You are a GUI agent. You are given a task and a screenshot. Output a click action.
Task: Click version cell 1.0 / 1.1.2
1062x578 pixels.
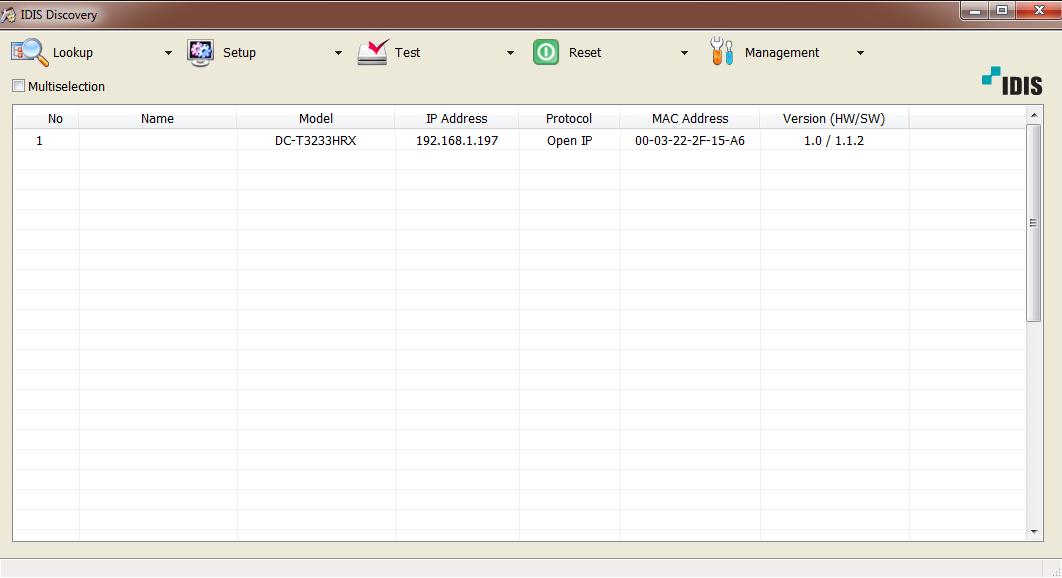point(834,140)
